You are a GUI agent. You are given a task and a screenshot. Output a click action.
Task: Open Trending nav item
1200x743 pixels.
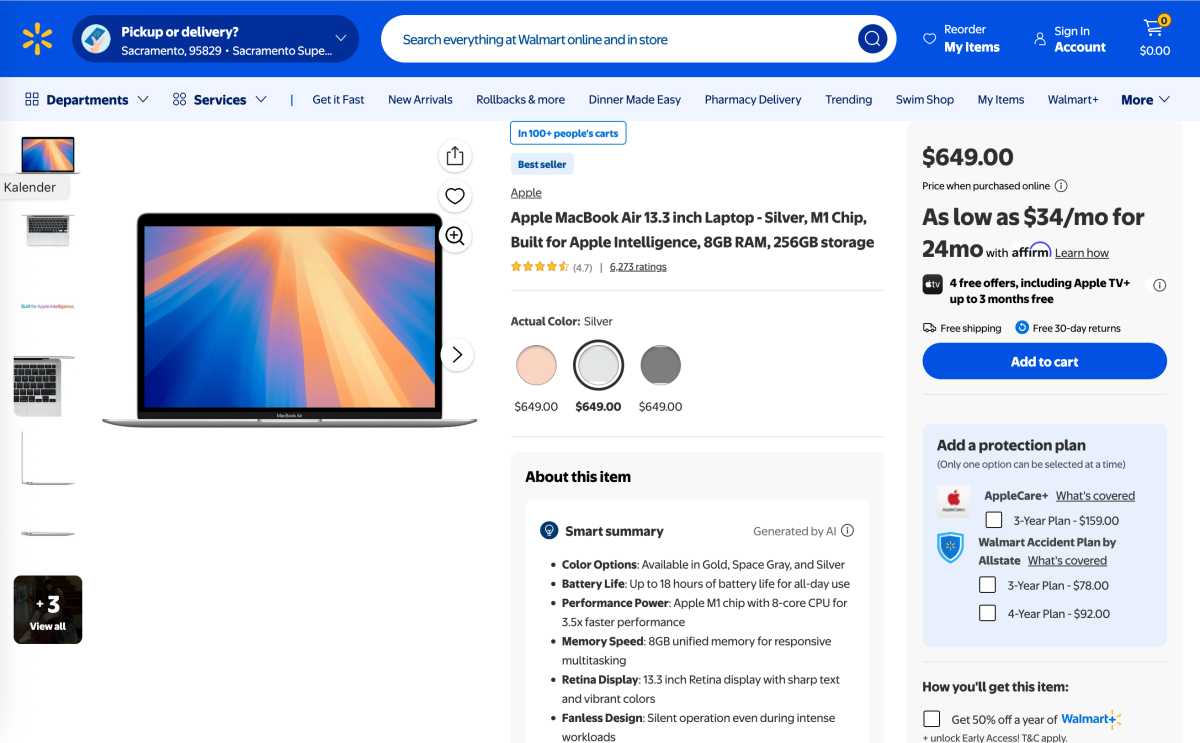pyautogui.click(x=849, y=99)
